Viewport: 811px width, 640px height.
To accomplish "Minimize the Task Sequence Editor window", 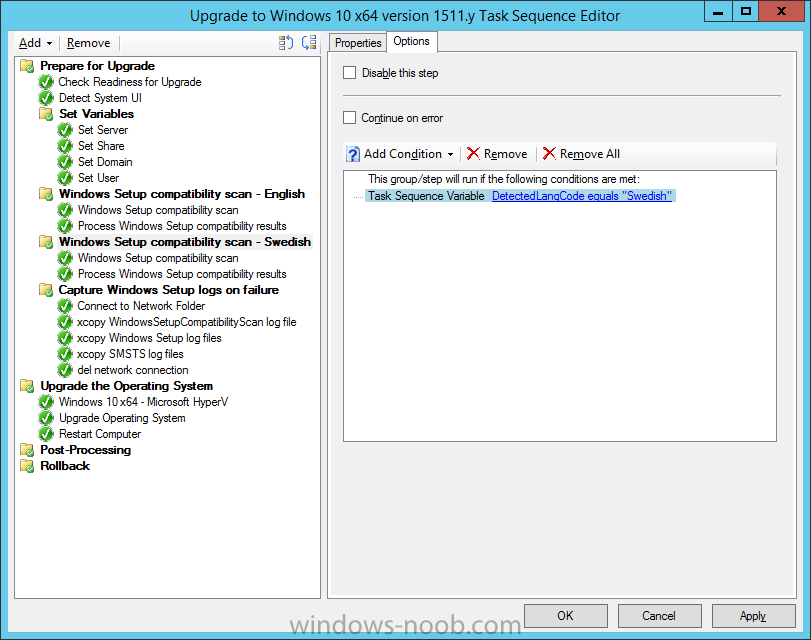I will (718, 11).
